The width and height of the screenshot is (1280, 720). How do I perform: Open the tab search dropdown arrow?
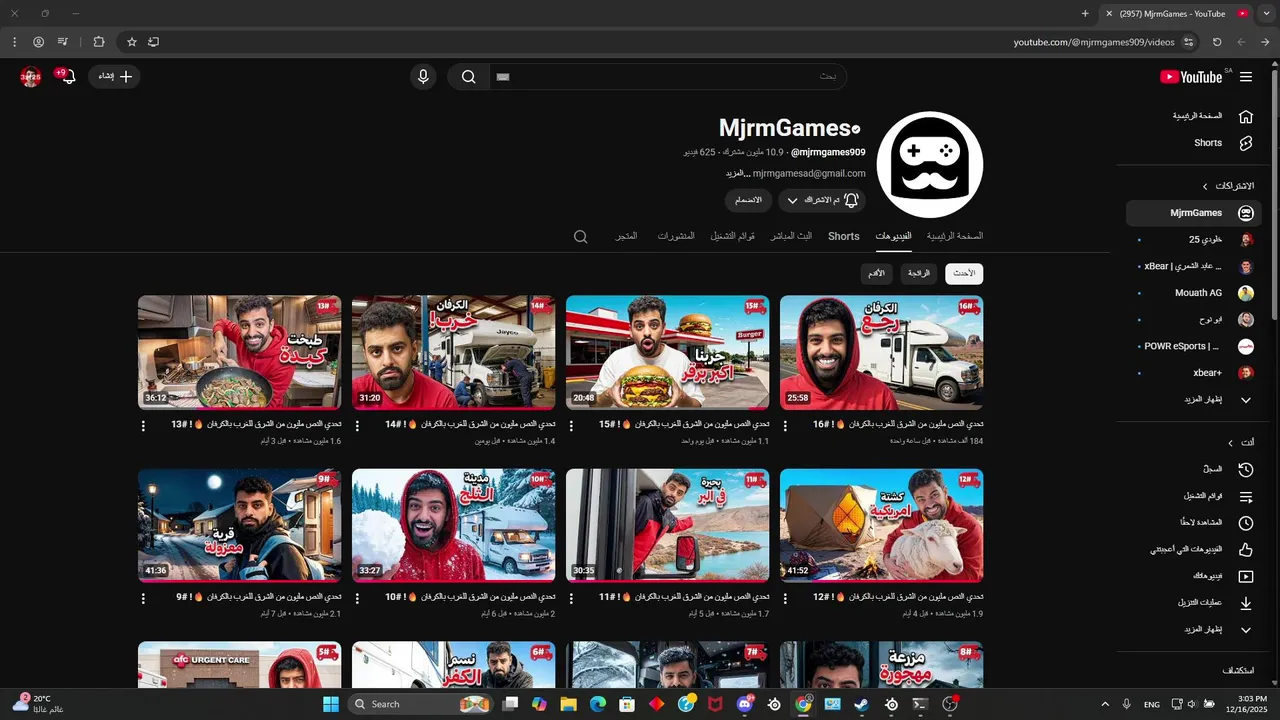1269,13
